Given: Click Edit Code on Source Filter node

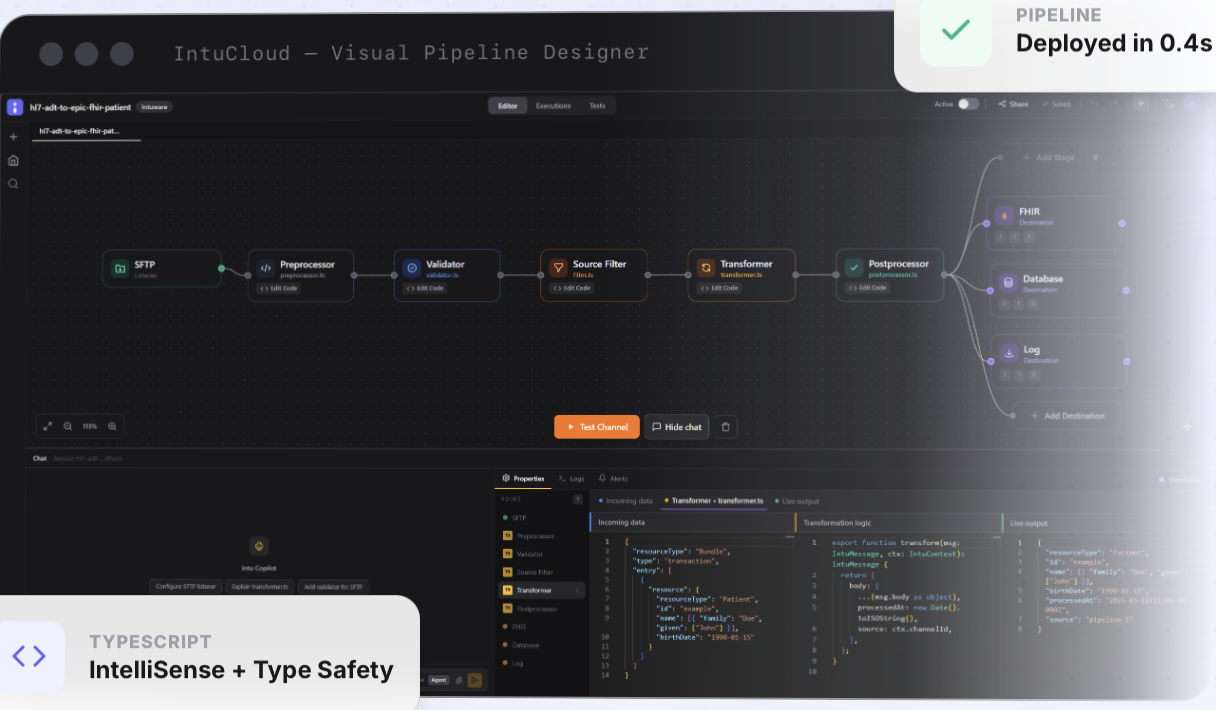Looking at the screenshot, I should point(570,288).
